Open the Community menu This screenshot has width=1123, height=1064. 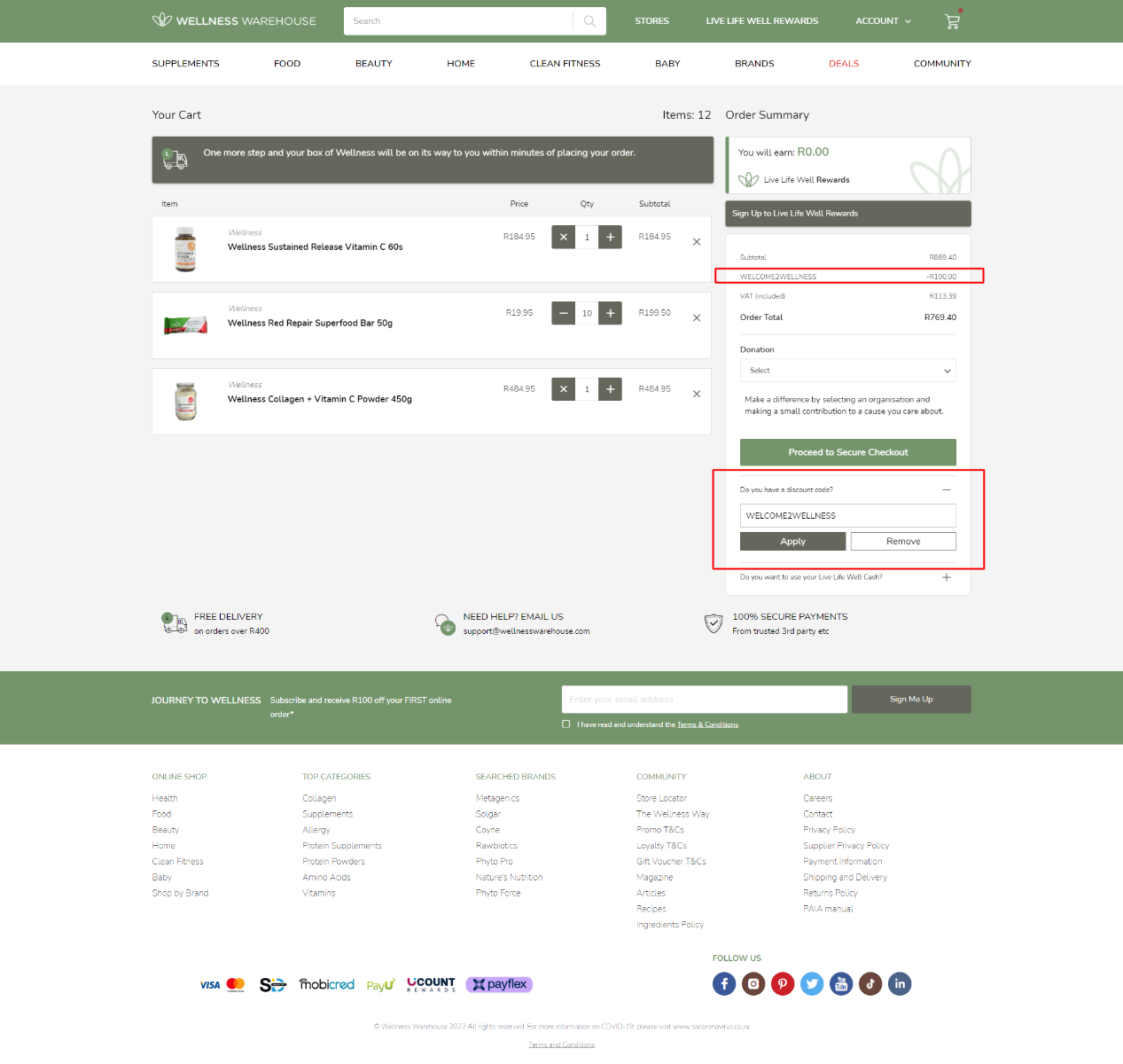click(942, 64)
